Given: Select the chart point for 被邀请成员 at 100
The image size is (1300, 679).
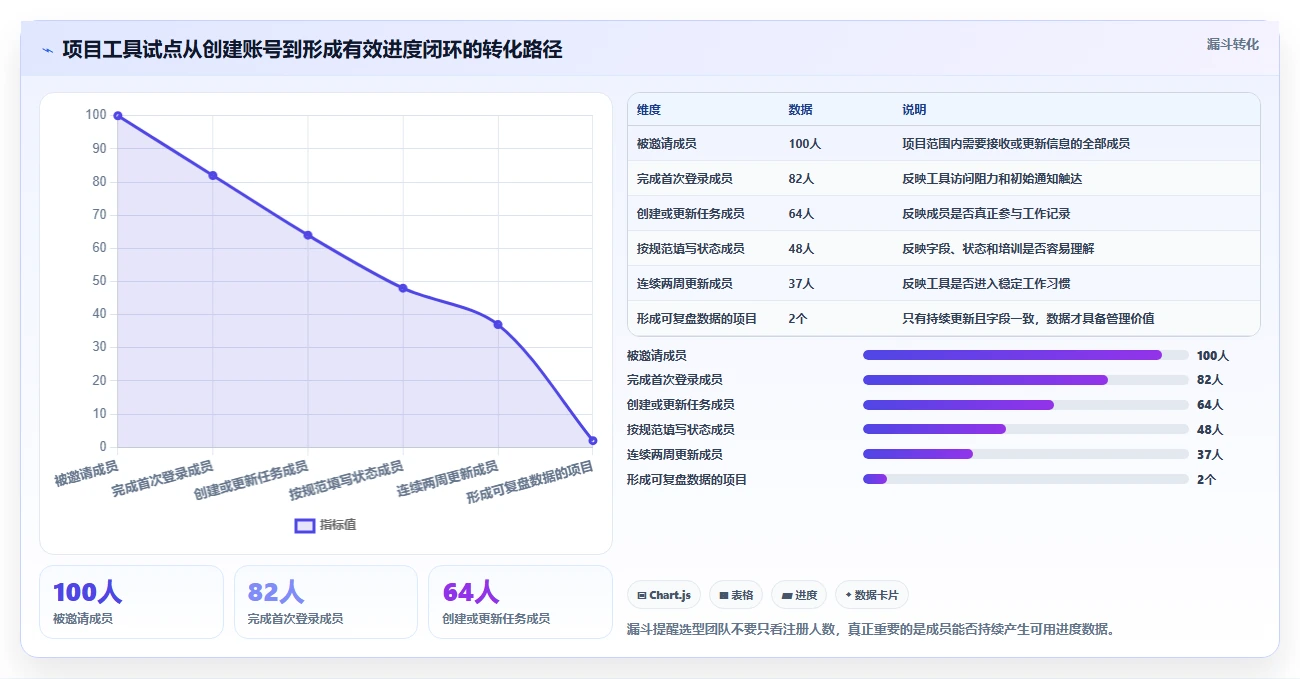Looking at the screenshot, I should click(118, 116).
